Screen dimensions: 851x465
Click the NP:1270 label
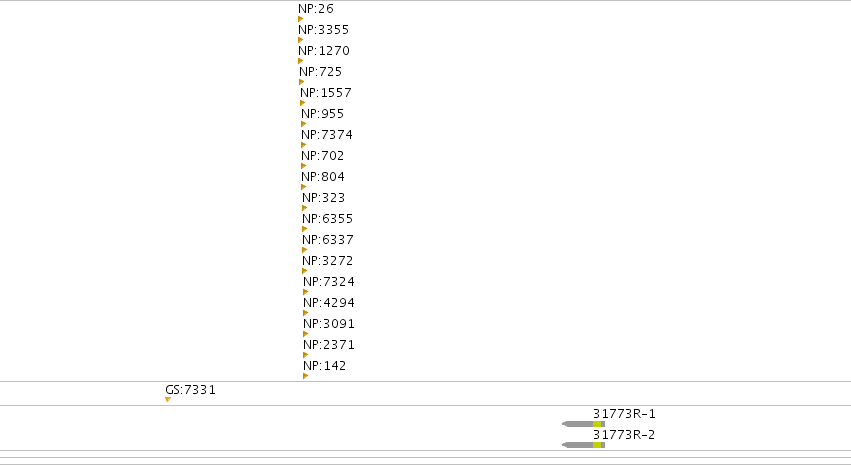point(324,50)
